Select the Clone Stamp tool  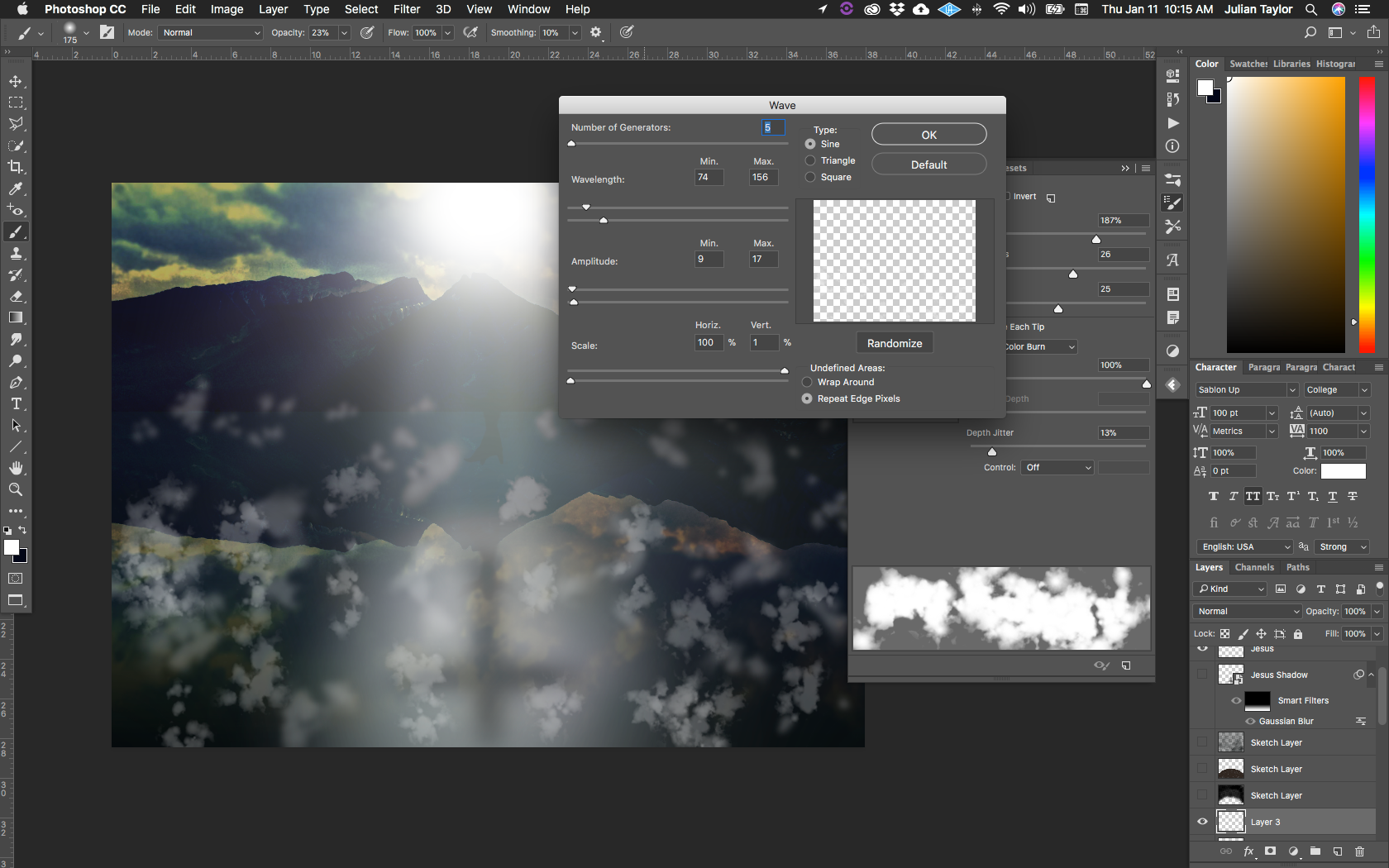(x=16, y=253)
